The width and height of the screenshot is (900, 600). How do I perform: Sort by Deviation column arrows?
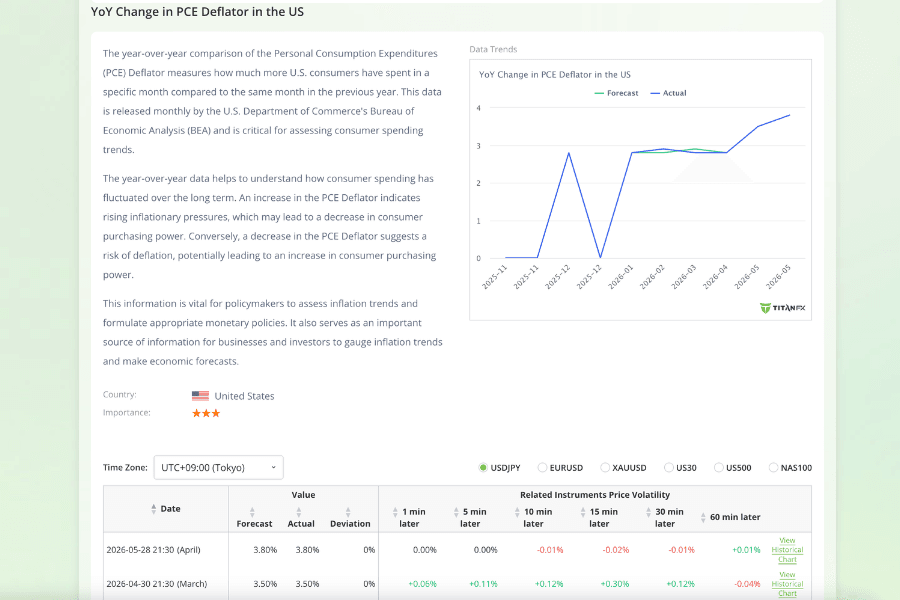pos(348,512)
